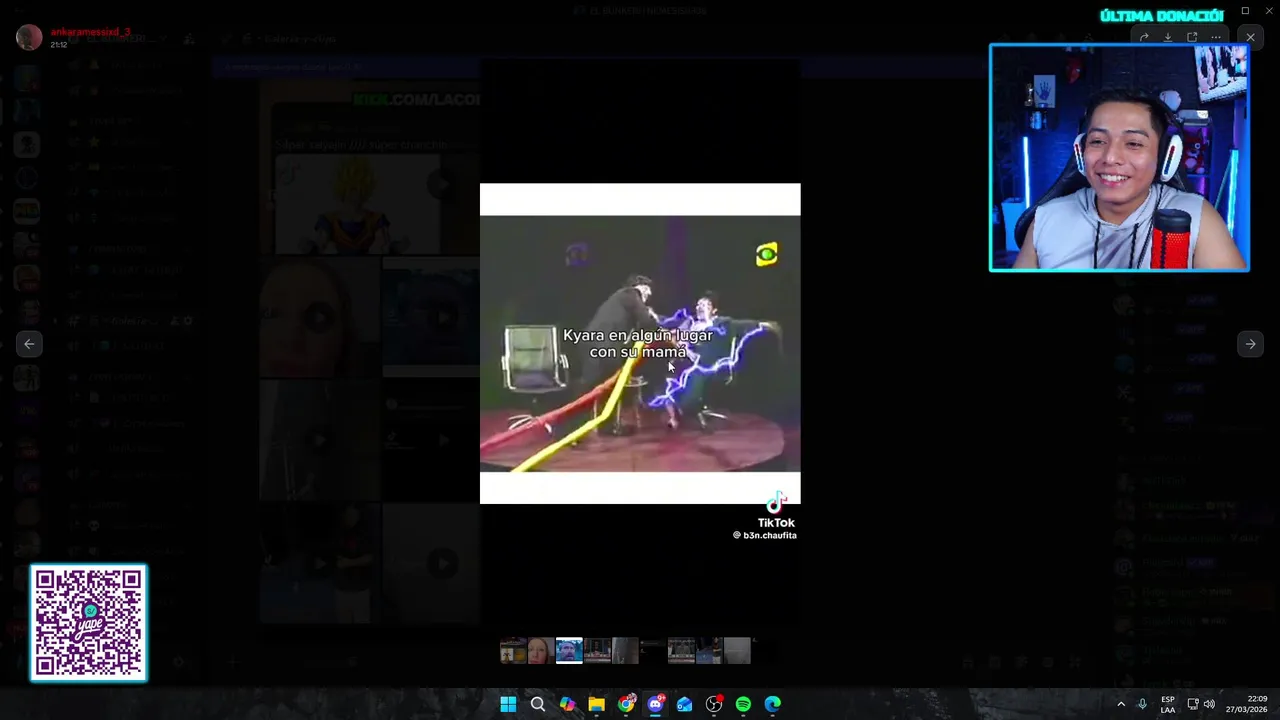
Task: Click the microphone icon in system tray
Action: coord(1142,704)
